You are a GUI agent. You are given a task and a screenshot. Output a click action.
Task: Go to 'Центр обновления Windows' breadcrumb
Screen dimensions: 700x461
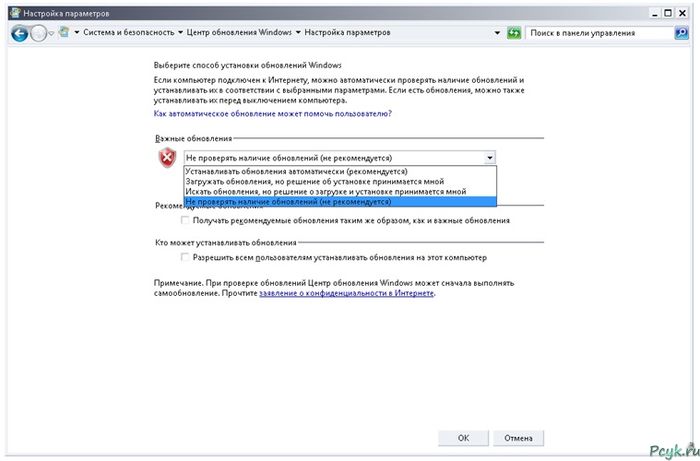click(x=239, y=33)
